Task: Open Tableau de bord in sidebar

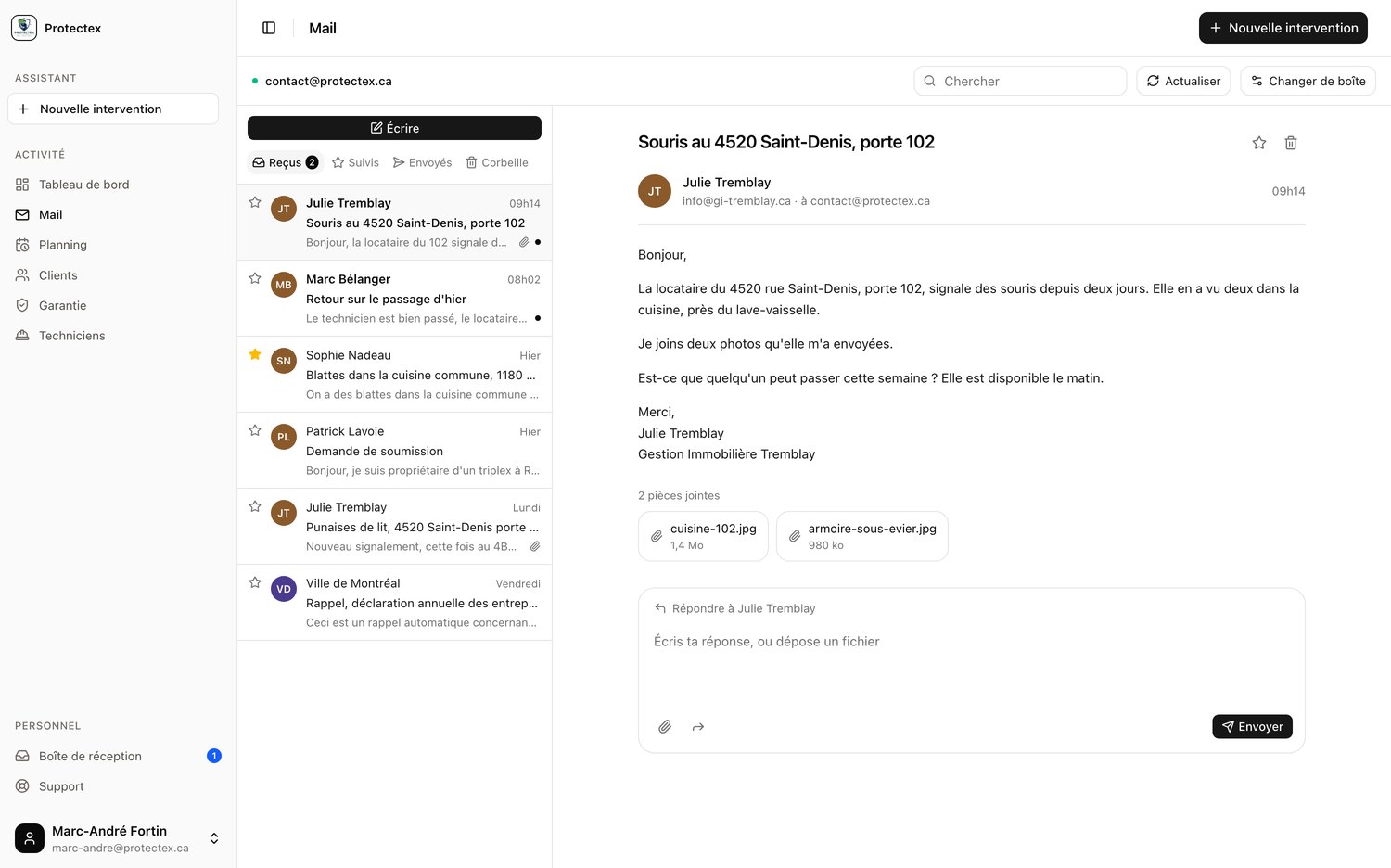Action: tap(113, 185)
